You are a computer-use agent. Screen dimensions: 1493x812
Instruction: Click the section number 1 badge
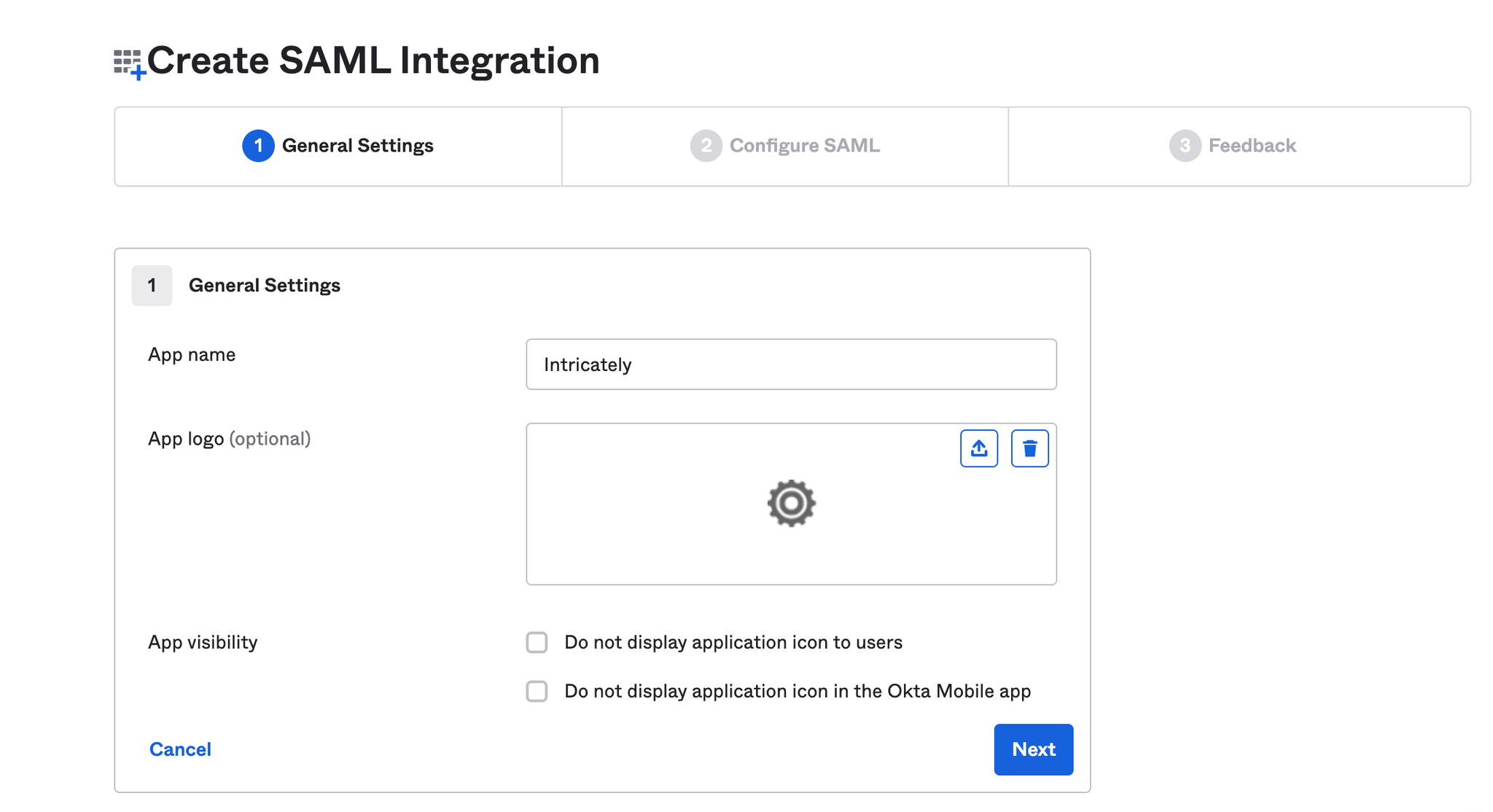pyautogui.click(x=152, y=285)
